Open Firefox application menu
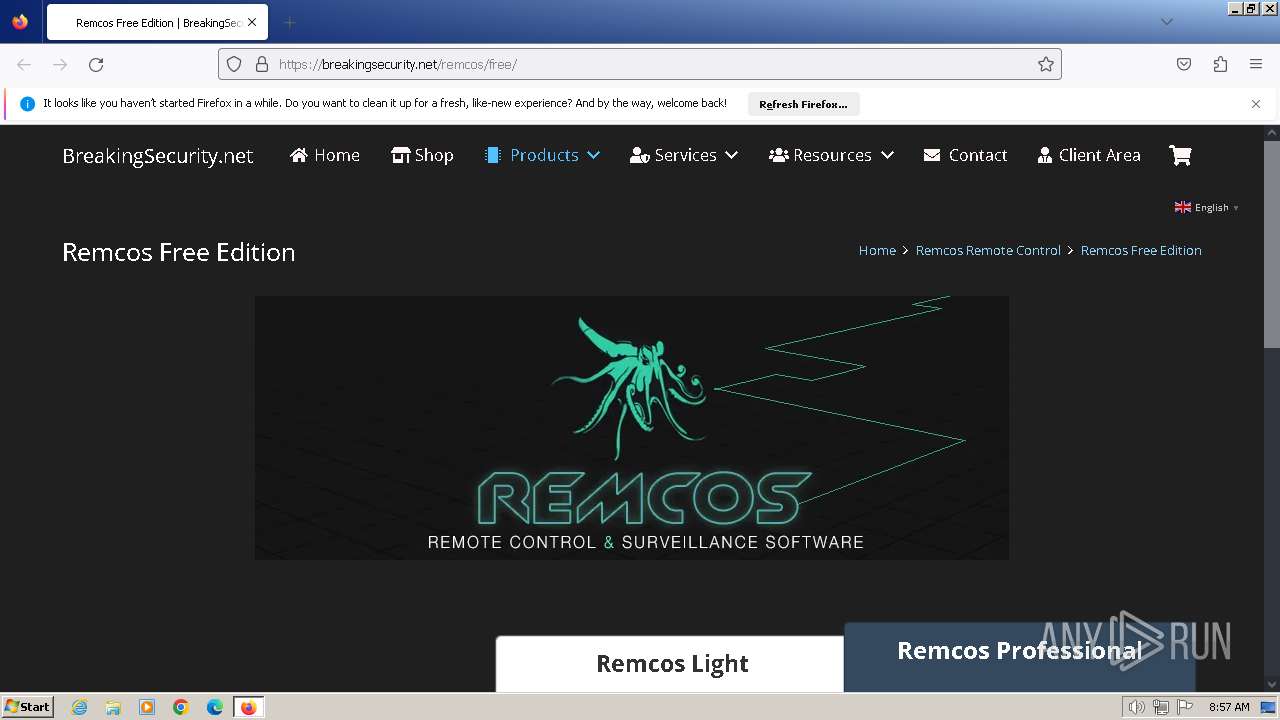This screenshot has height=720, width=1280. click(x=1256, y=64)
